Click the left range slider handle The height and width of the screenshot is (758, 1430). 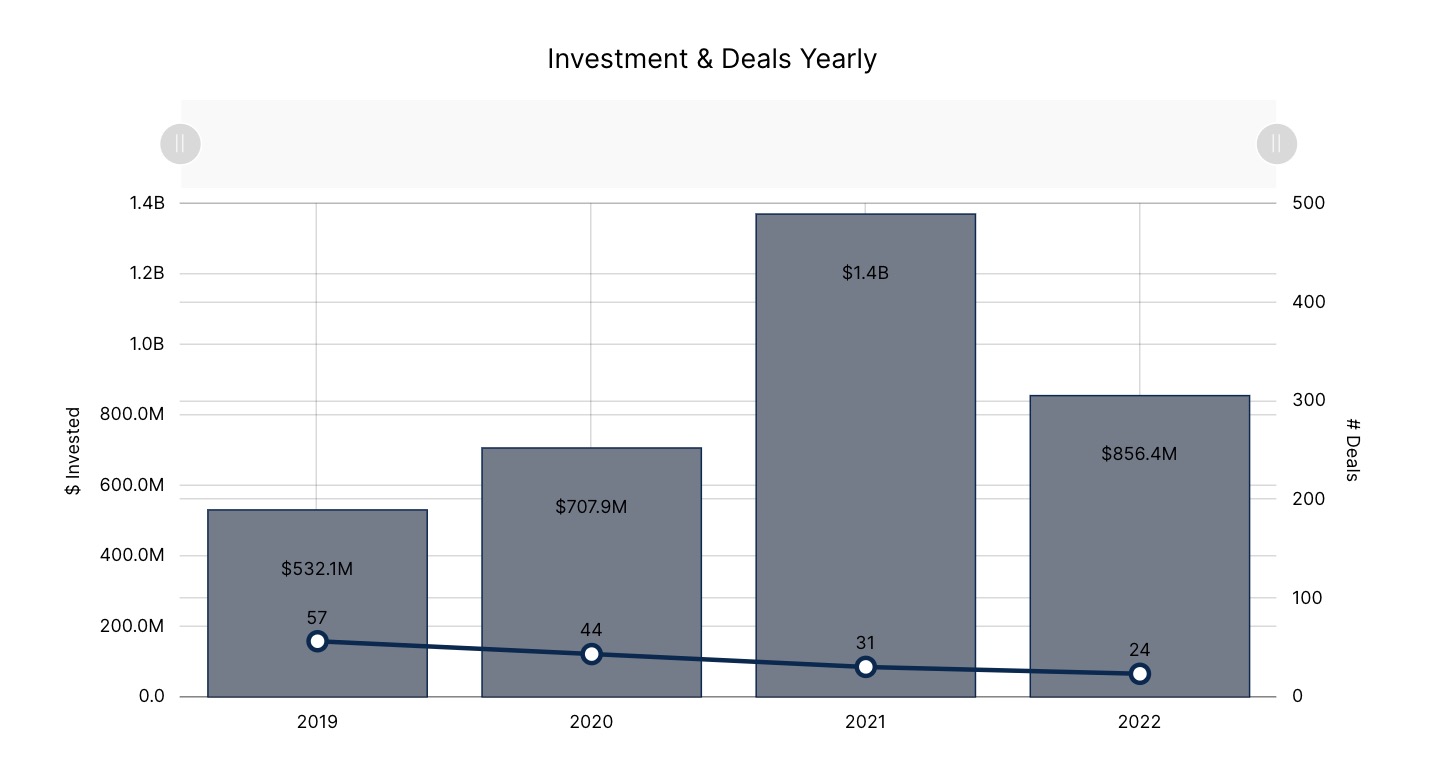(x=181, y=144)
